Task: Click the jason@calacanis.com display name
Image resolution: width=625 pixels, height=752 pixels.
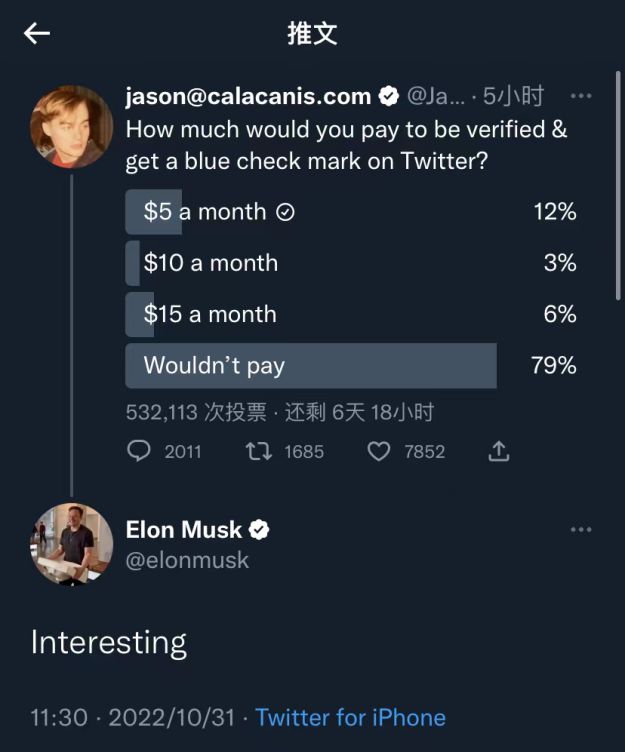Action: click(248, 96)
